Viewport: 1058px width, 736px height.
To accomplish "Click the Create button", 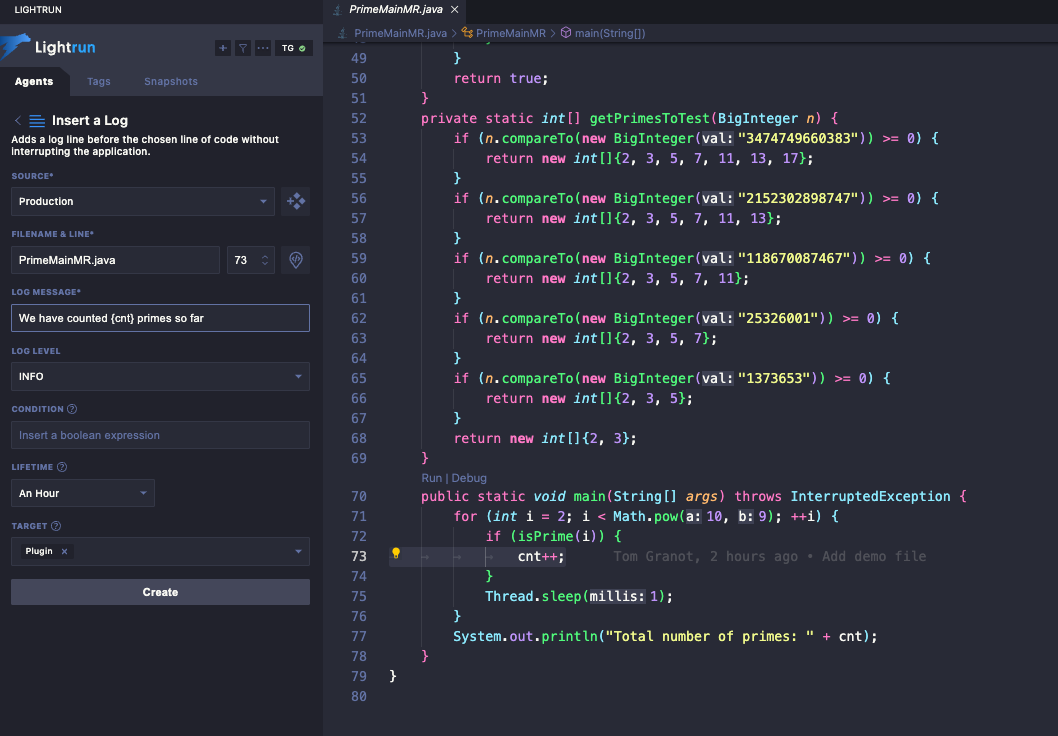I will pos(160,592).
